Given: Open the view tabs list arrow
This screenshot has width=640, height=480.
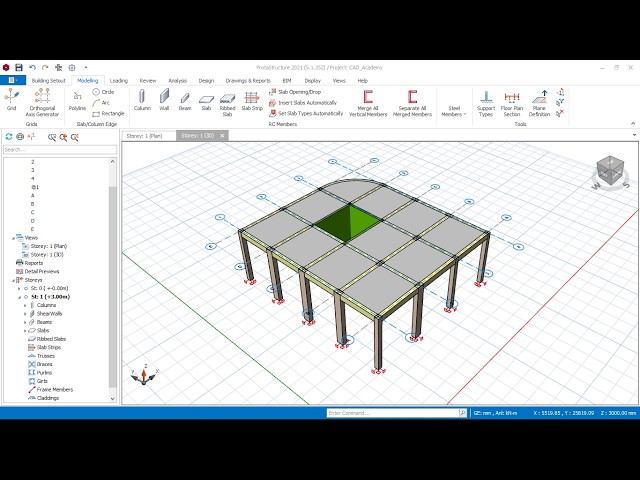Looking at the screenshot, I should coord(634,135).
